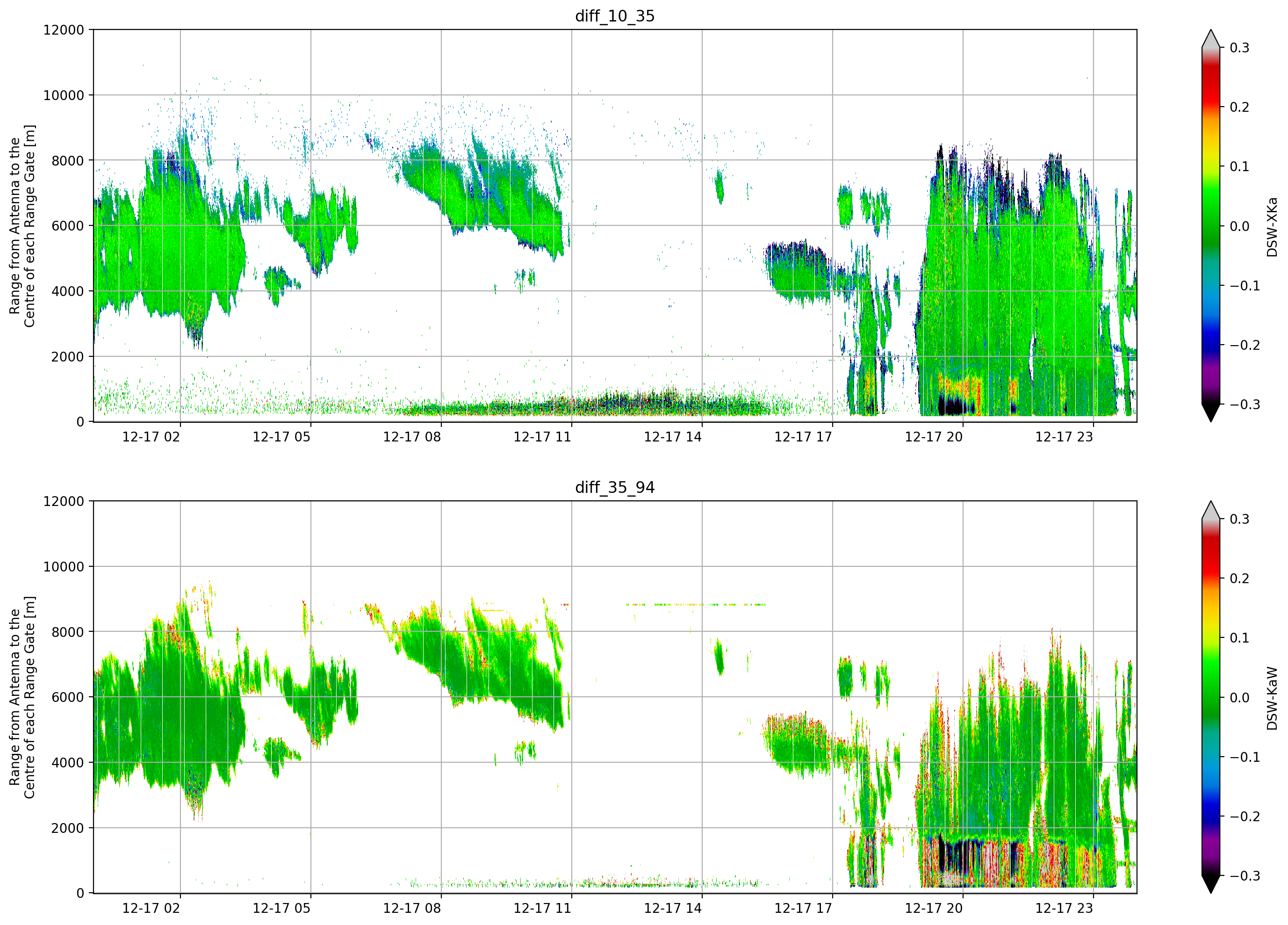The image size is (1288, 925).
Task: Click 8000 tick on diff_35_94 y-axis
Action: coord(68,632)
